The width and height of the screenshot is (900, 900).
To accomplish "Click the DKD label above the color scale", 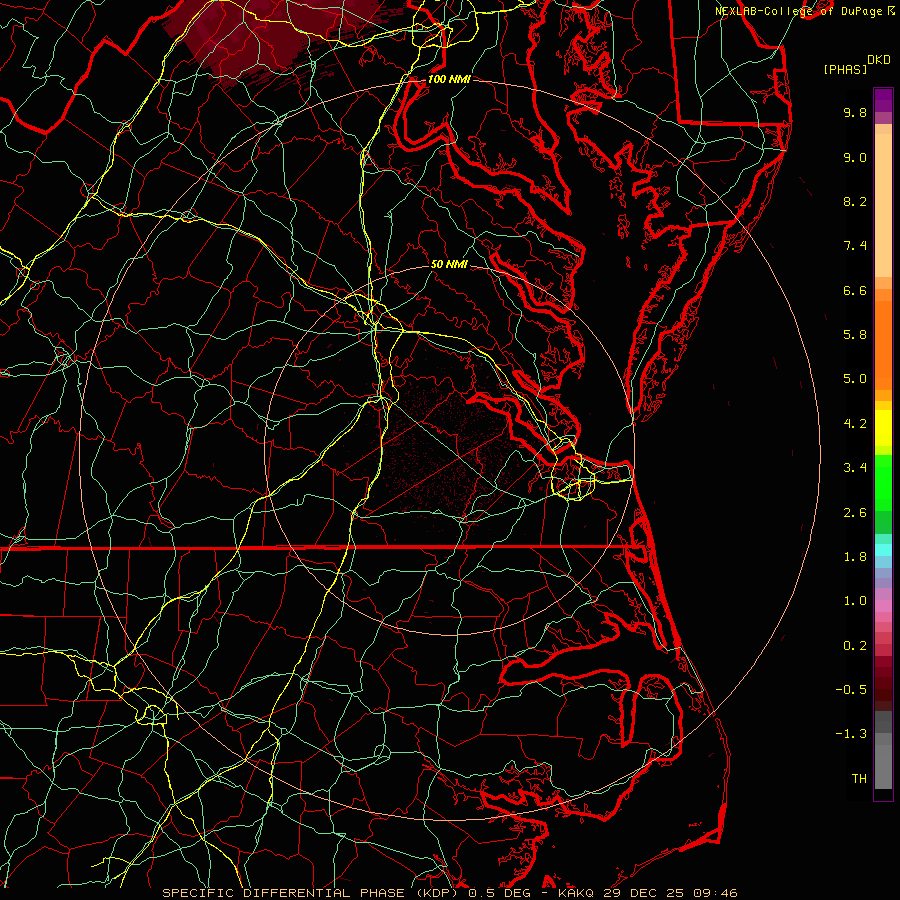I will click(x=879, y=60).
